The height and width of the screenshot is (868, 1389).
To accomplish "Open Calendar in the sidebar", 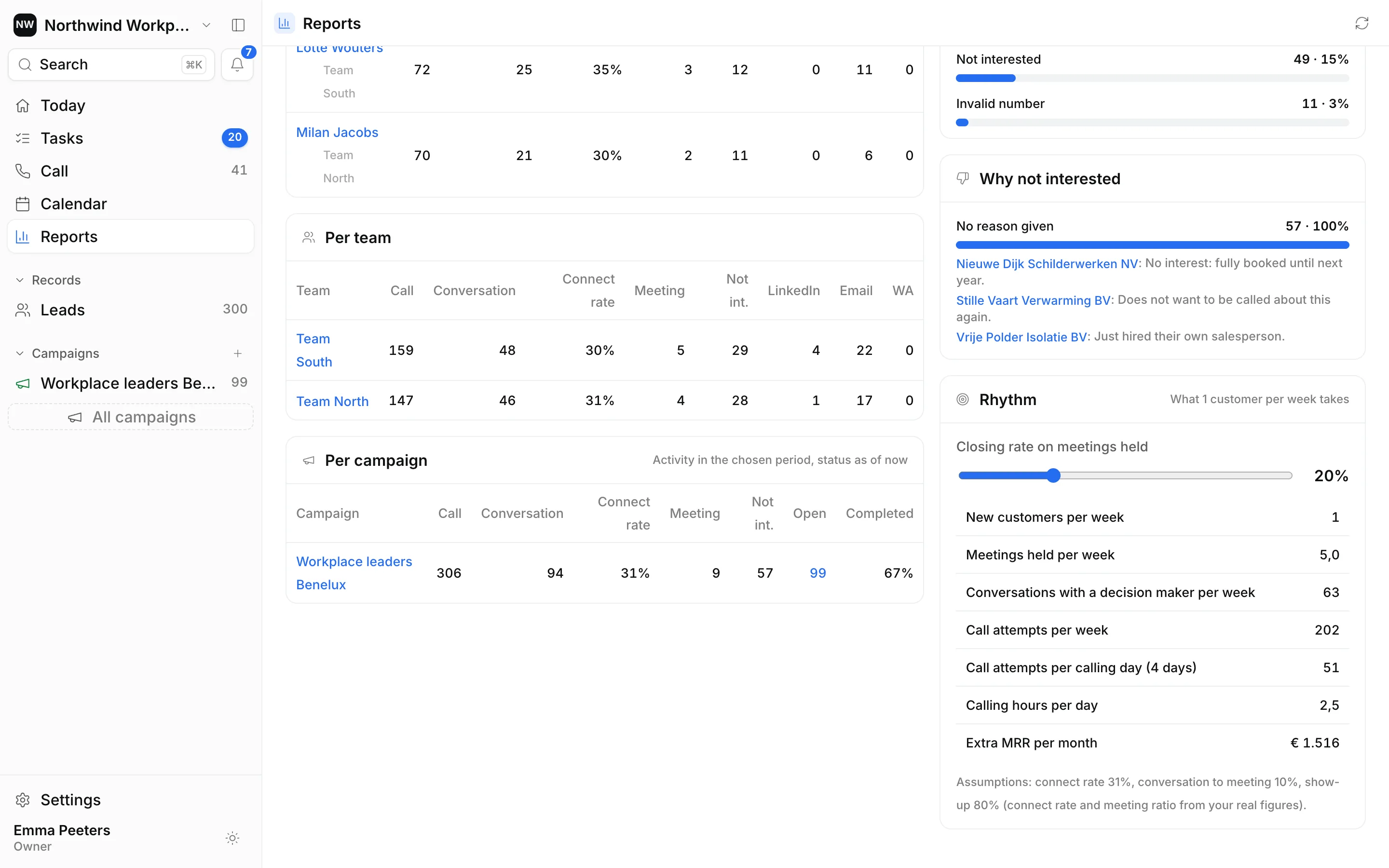I will [131, 204].
